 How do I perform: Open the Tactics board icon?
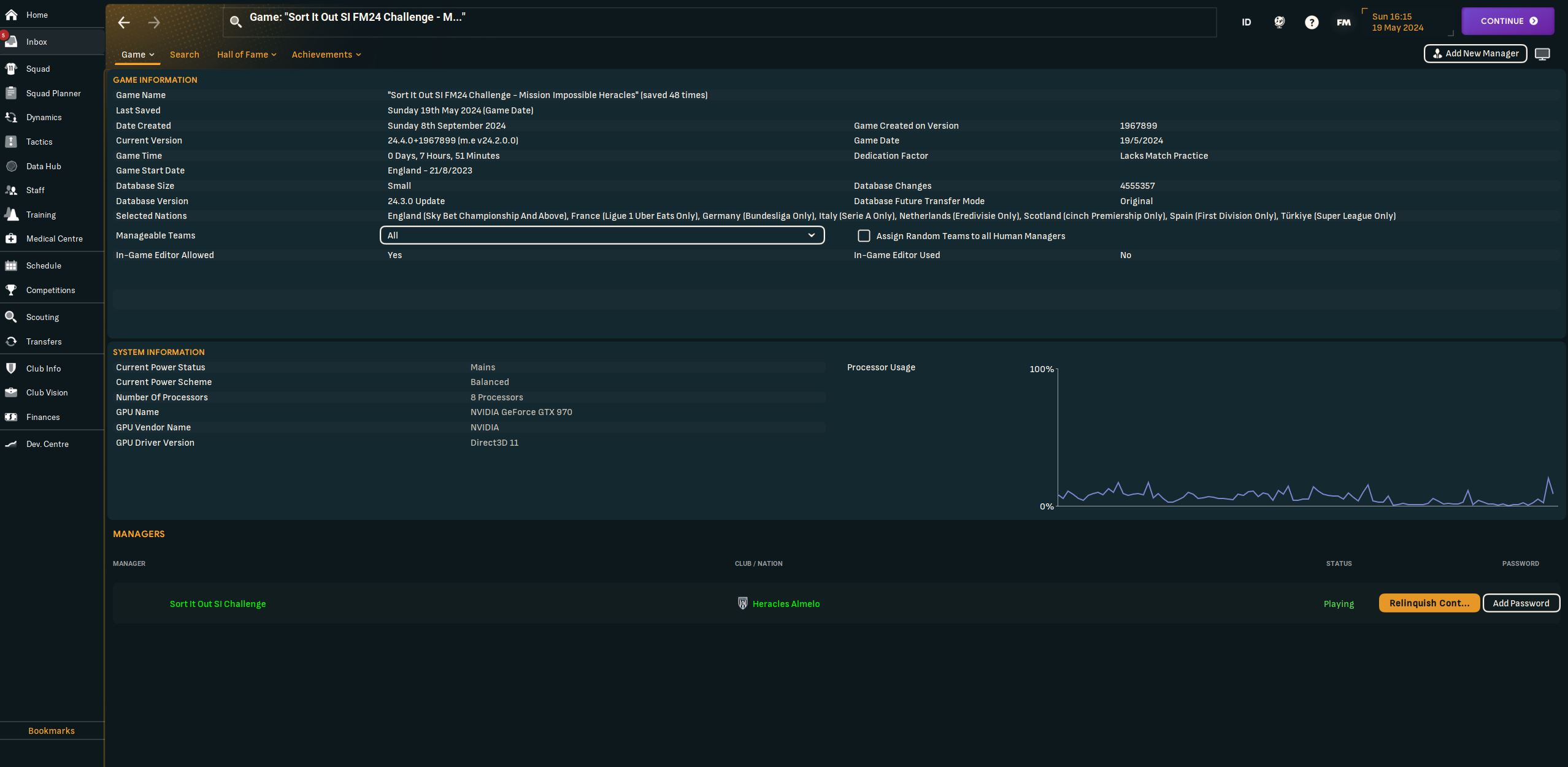click(11, 142)
